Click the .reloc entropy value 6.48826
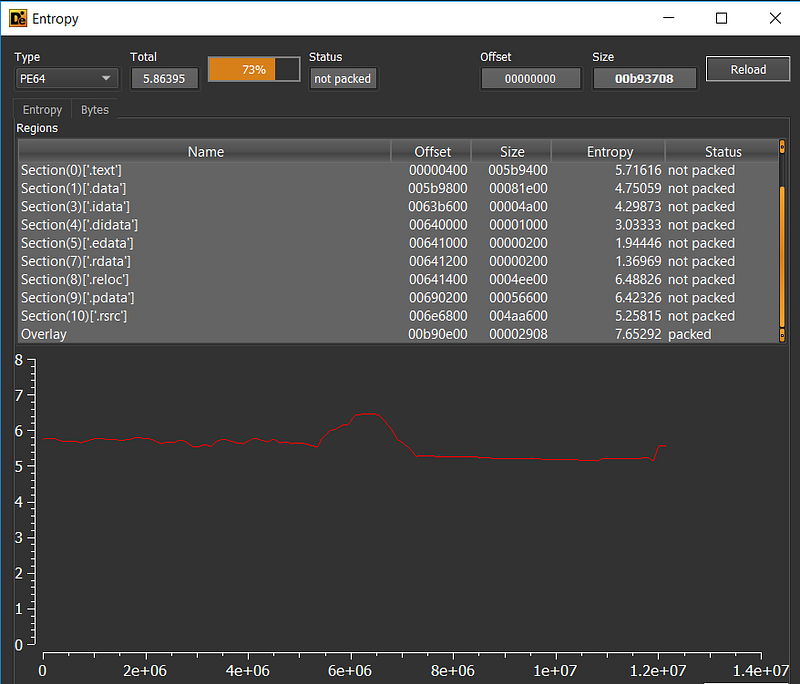 coord(638,280)
